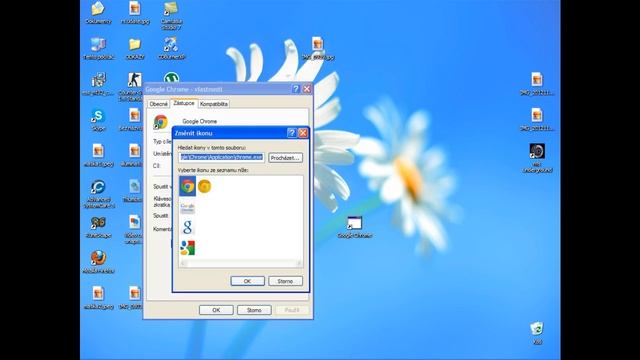
Task: Switch to the Zástupce tab
Action: click(x=184, y=103)
